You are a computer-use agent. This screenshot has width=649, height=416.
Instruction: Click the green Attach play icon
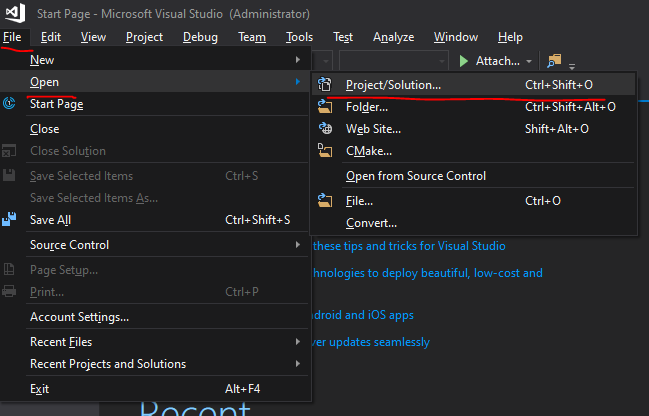(x=464, y=61)
